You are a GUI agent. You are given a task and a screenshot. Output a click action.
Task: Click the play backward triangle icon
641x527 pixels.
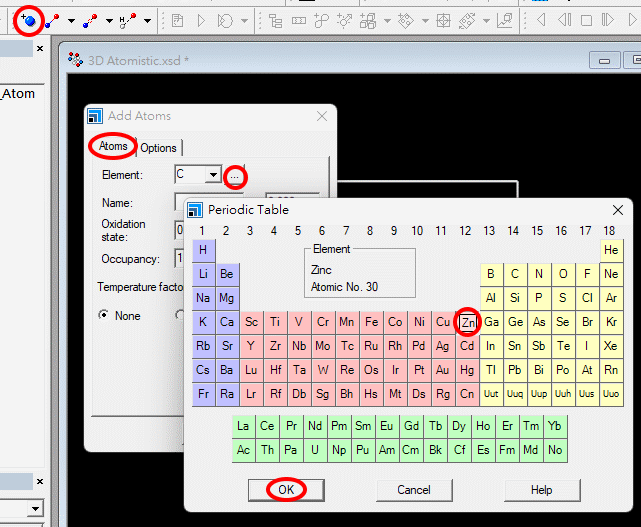coord(541,19)
